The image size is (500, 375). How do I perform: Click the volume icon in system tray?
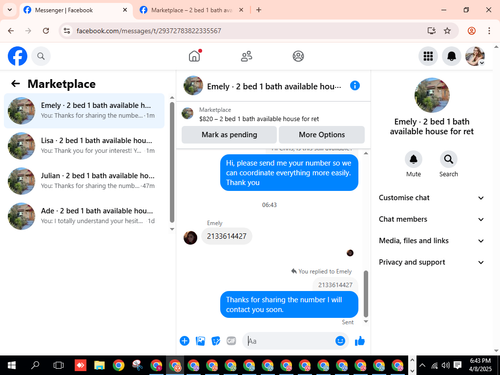pyautogui.click(x=445, y=365)
